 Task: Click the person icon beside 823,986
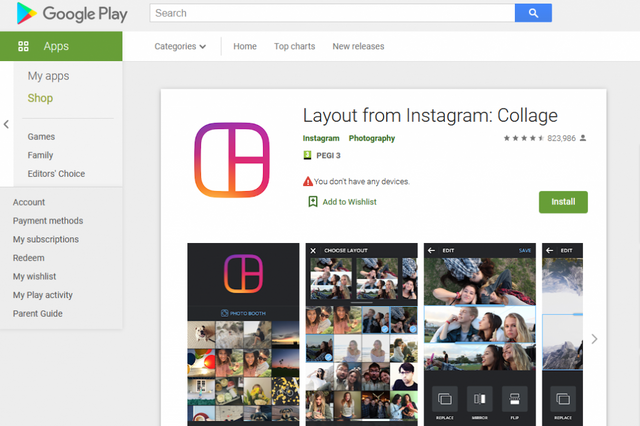(x=583, y=138)
